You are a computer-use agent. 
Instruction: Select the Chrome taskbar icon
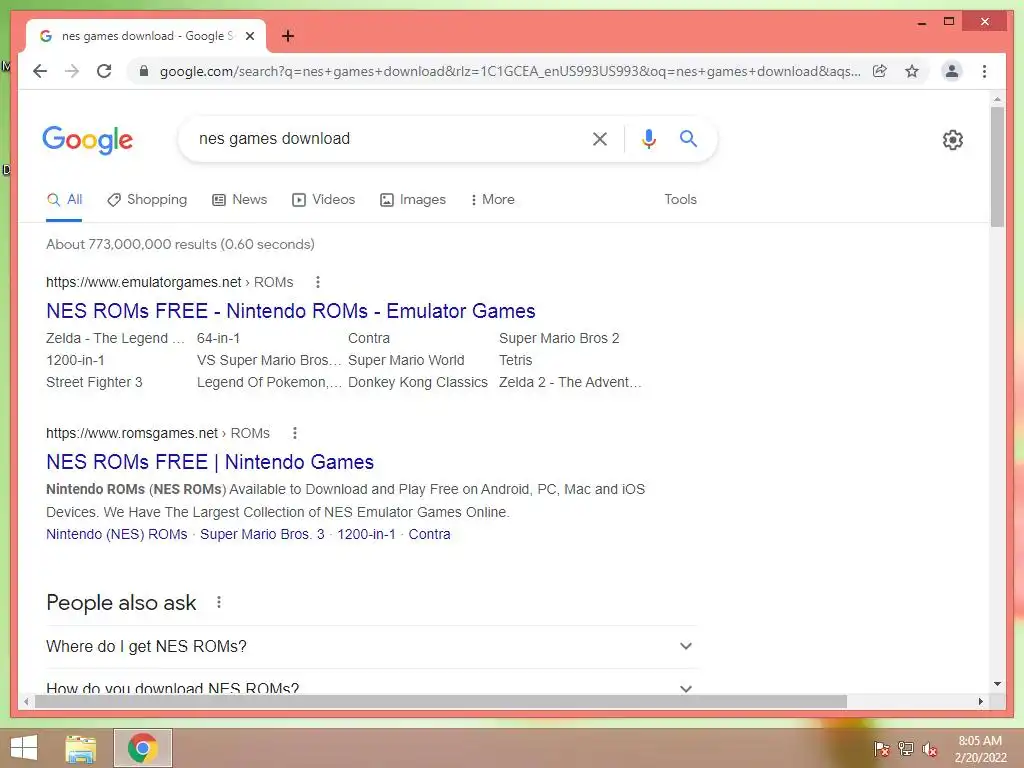pyautogui.click(x=143, y=748)
